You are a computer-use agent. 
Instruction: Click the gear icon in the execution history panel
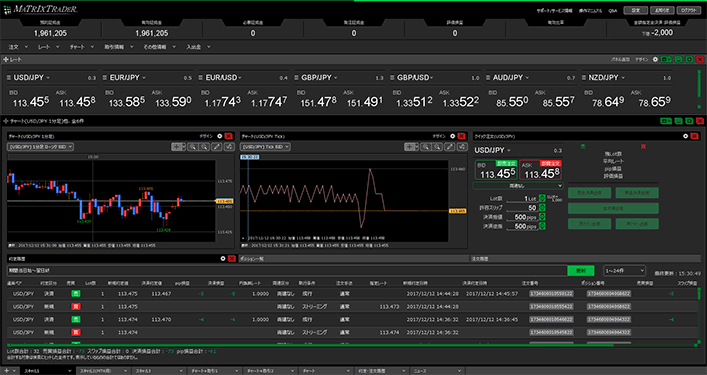(223, 259)
